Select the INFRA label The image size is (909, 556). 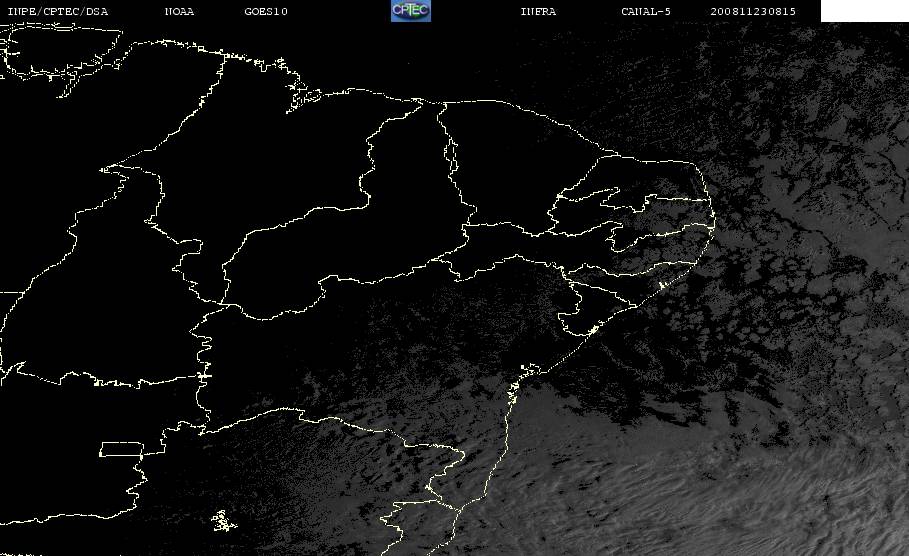[538, 12]
